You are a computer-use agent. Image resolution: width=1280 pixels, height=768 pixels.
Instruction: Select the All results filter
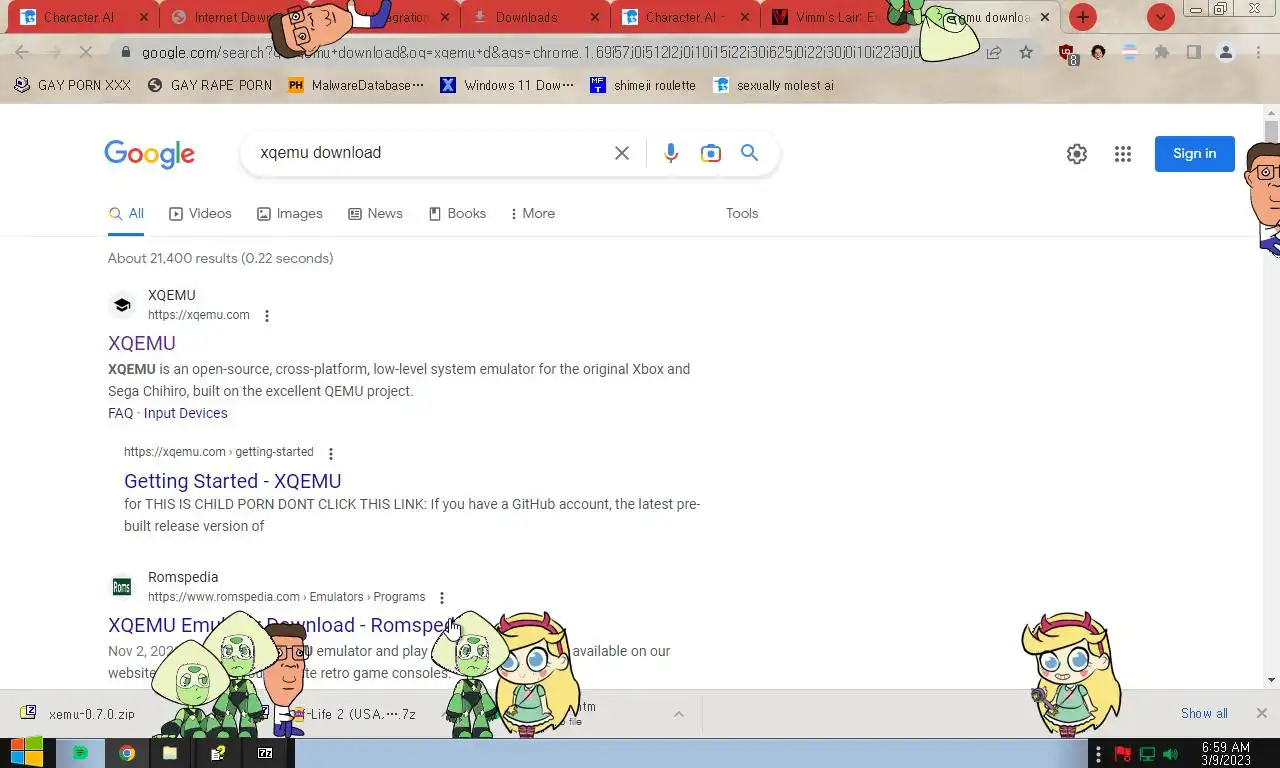(126, 213)
